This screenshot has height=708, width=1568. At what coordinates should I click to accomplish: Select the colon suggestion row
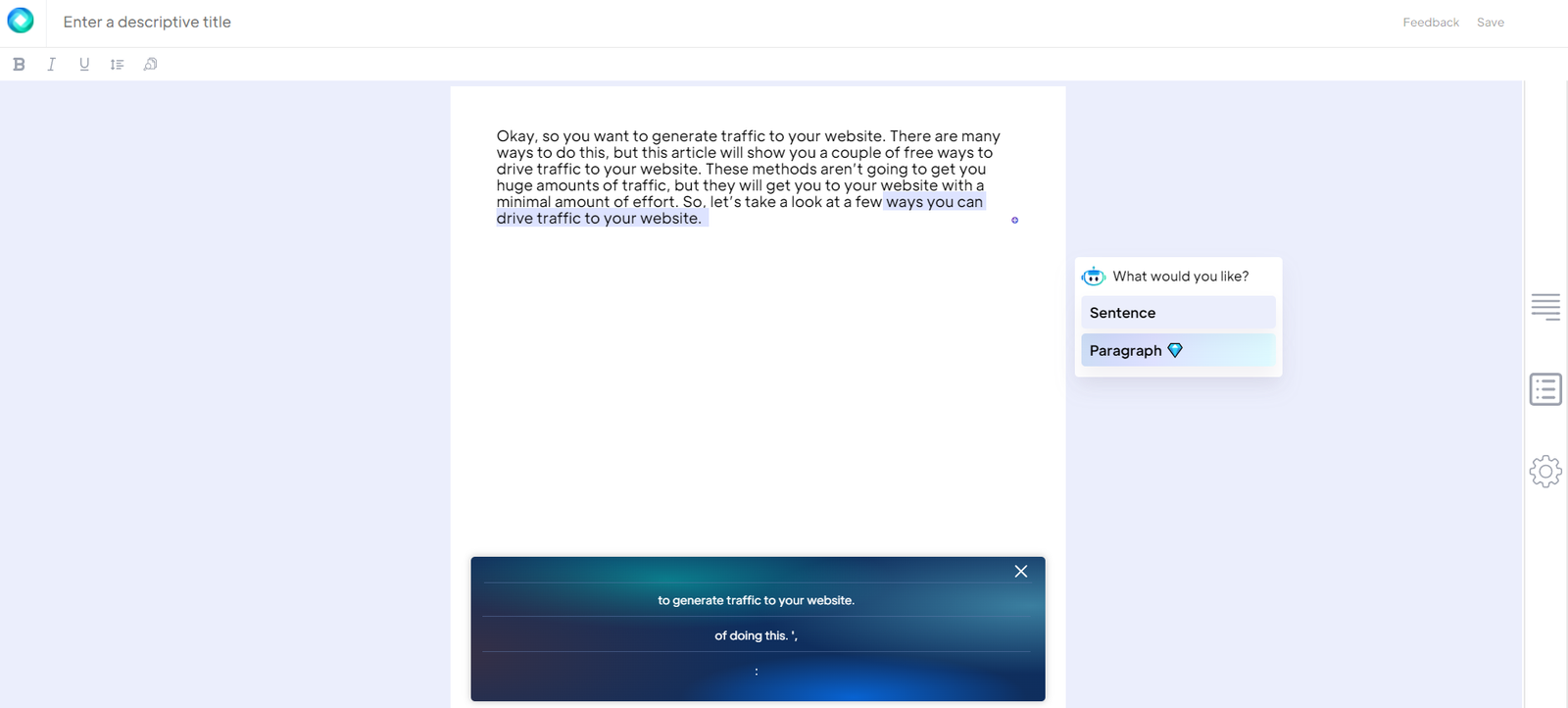(x=757, y=672)
